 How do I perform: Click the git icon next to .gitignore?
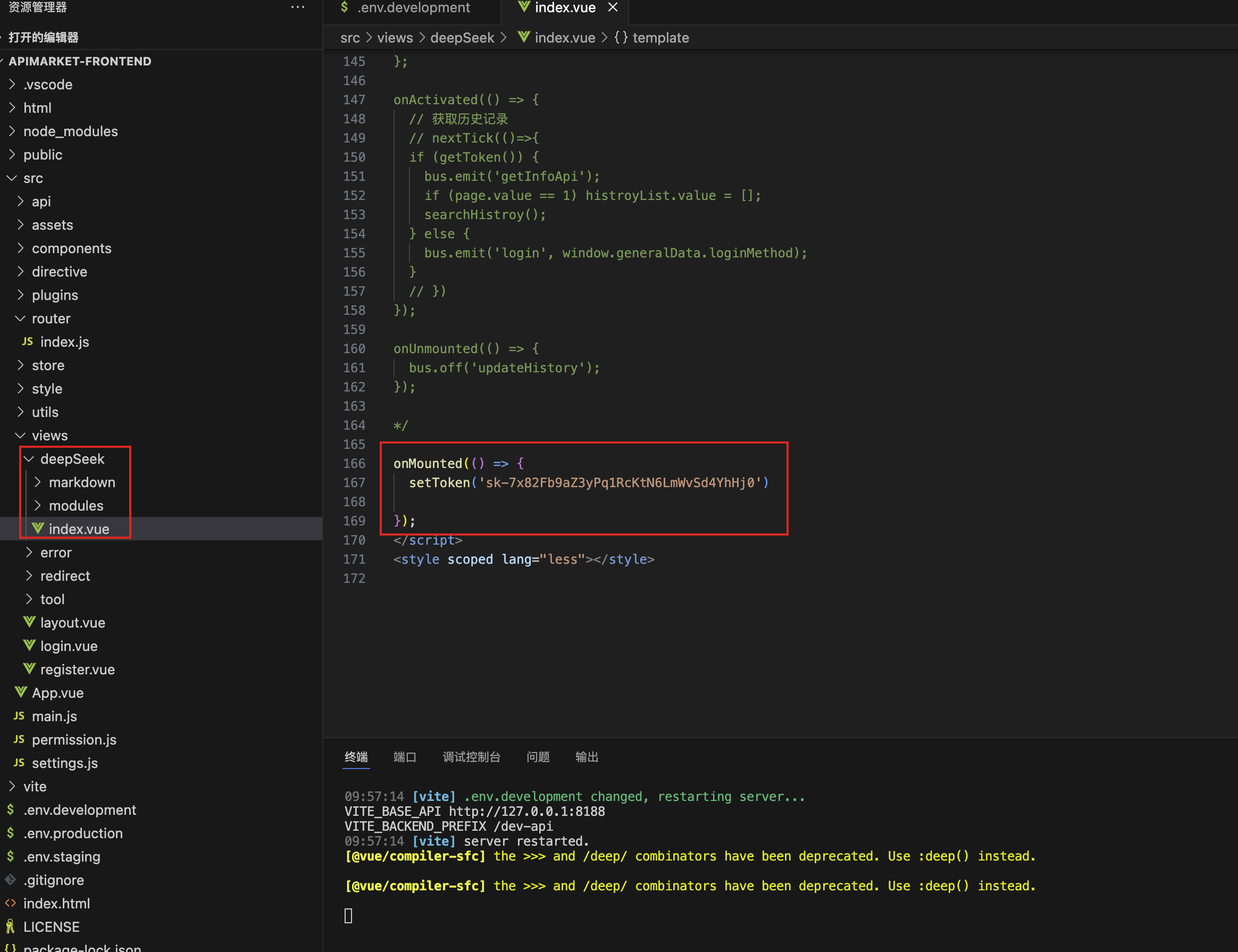click(11, 880)
